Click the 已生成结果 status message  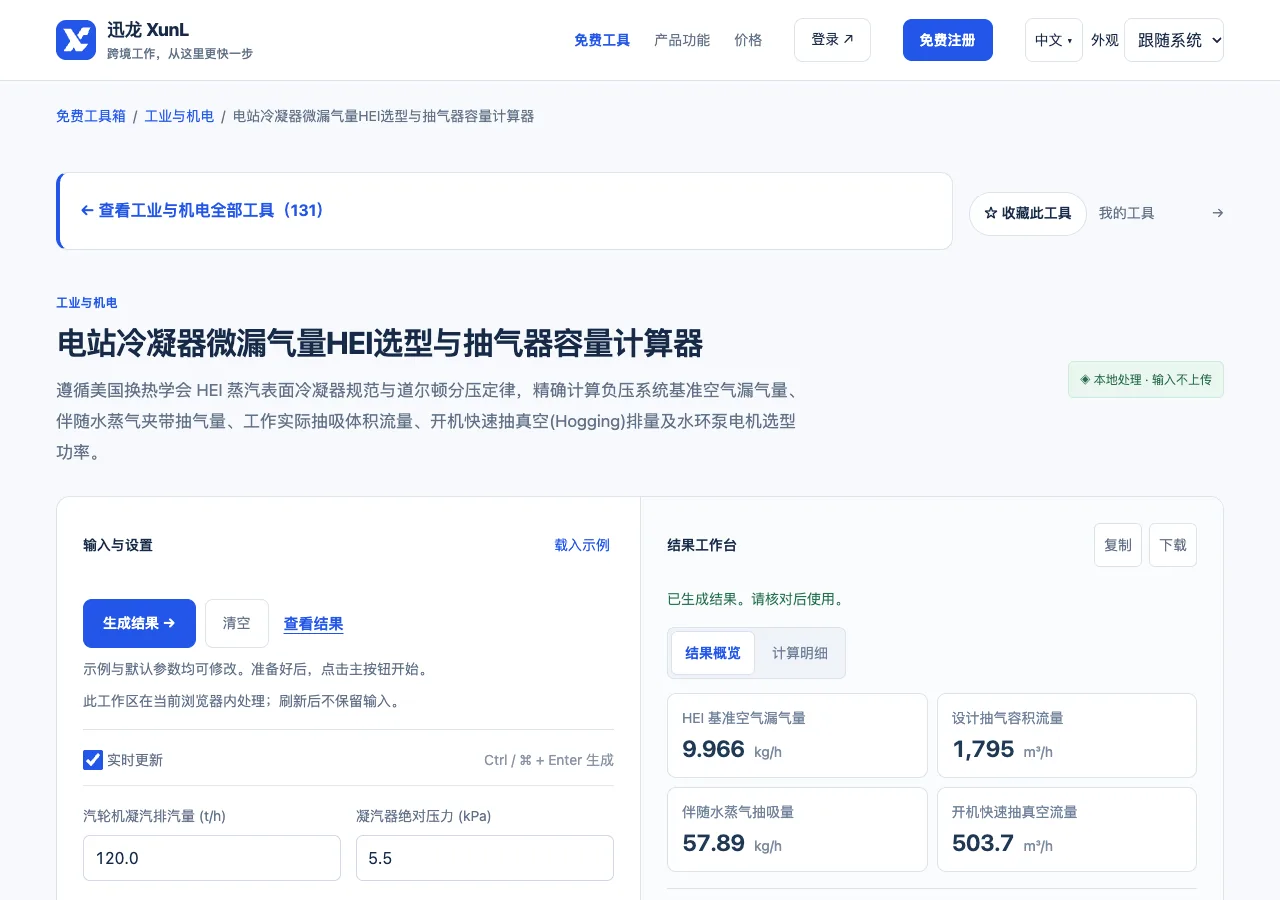point(757,599)
